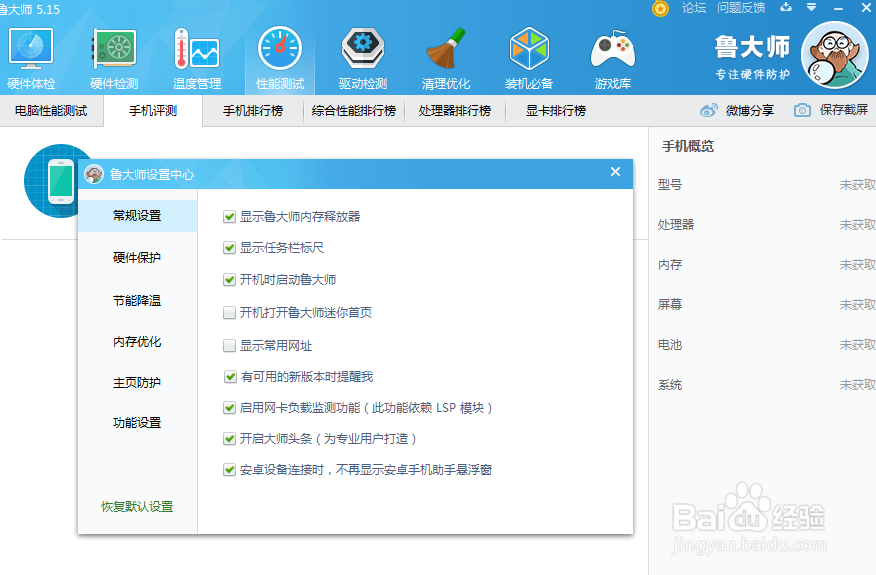Uncheck 开启大师头条
876x575 pixels.
[x=229, y=439]
